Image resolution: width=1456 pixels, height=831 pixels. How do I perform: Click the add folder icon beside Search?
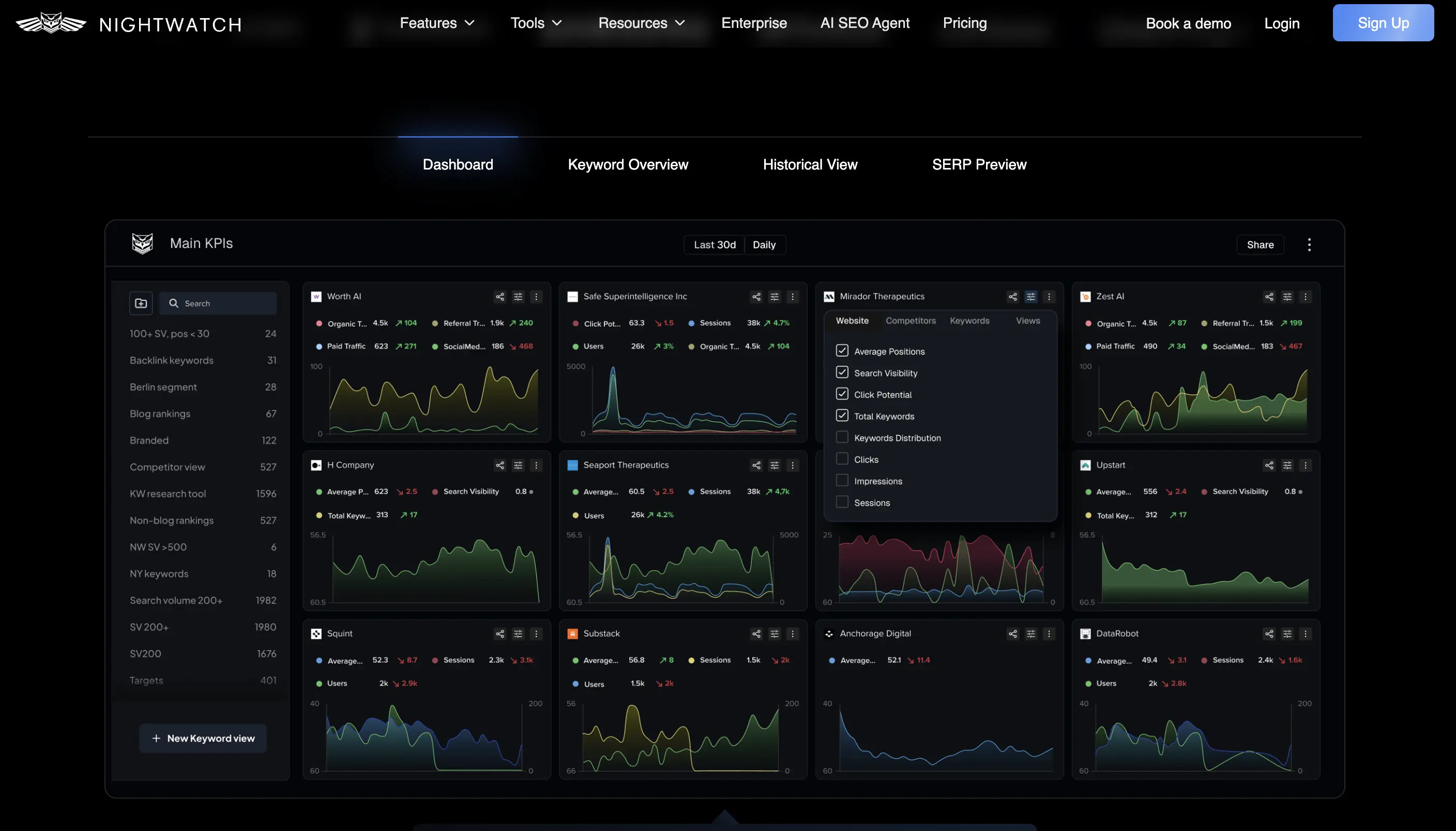tap(141, 304)
